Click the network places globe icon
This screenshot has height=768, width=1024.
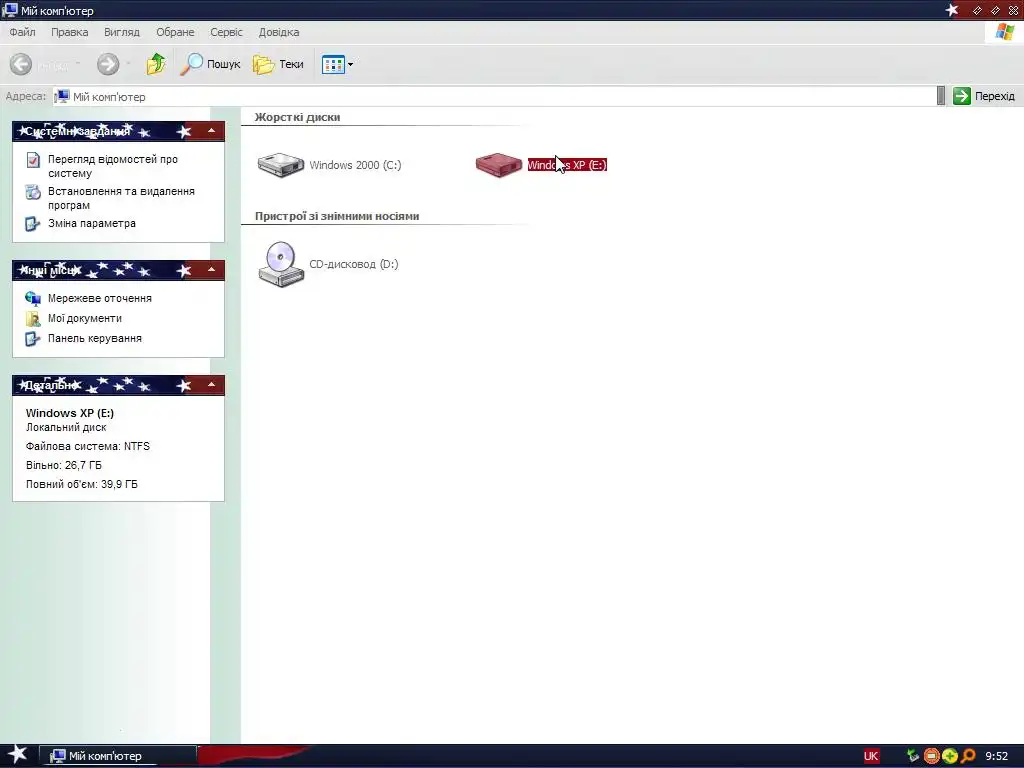point(33,298)
